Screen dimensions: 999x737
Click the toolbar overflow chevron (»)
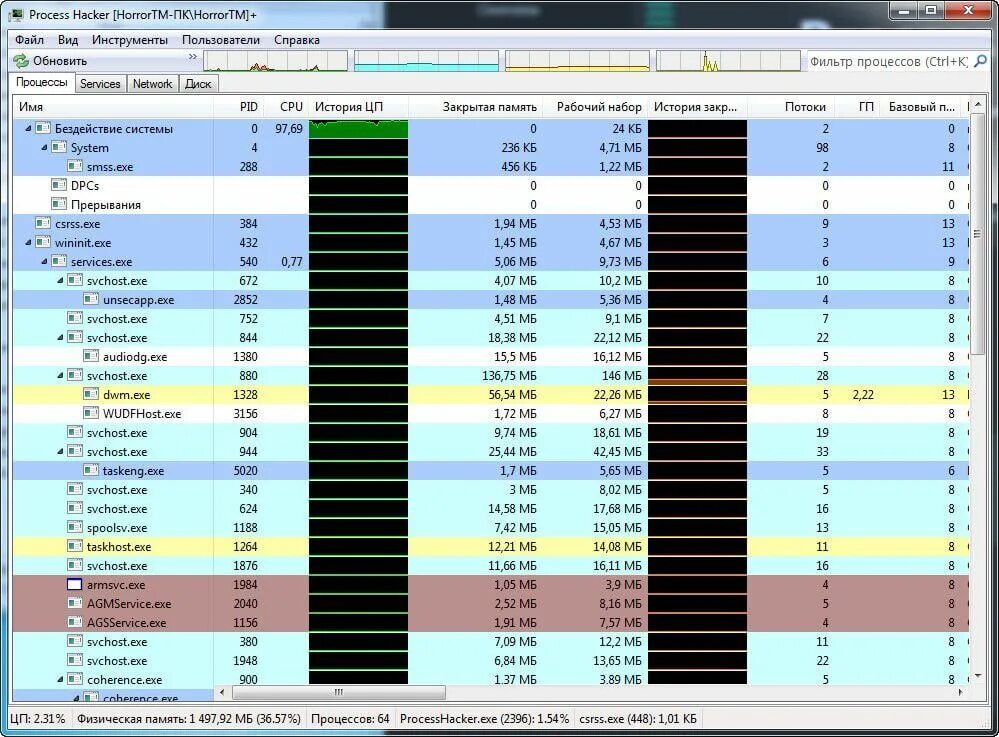click(x=192, y=57)
